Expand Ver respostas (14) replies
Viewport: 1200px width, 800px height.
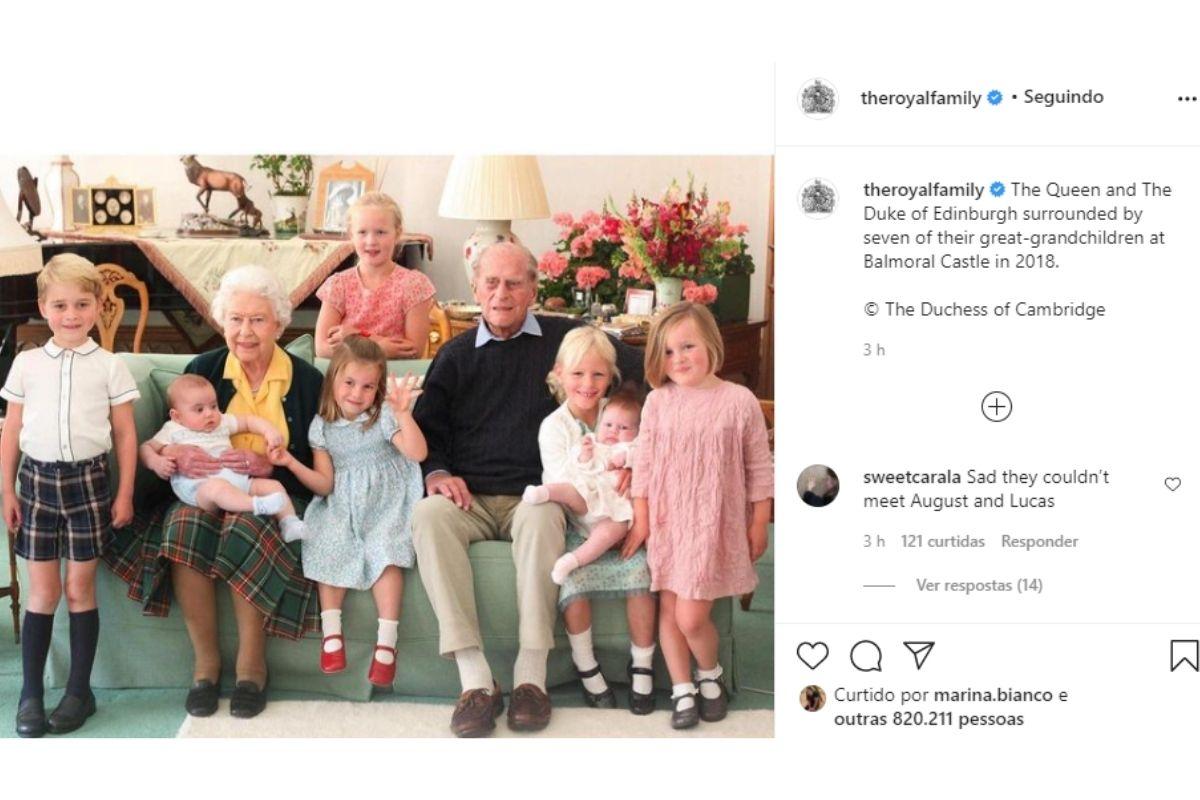point(979,585)
